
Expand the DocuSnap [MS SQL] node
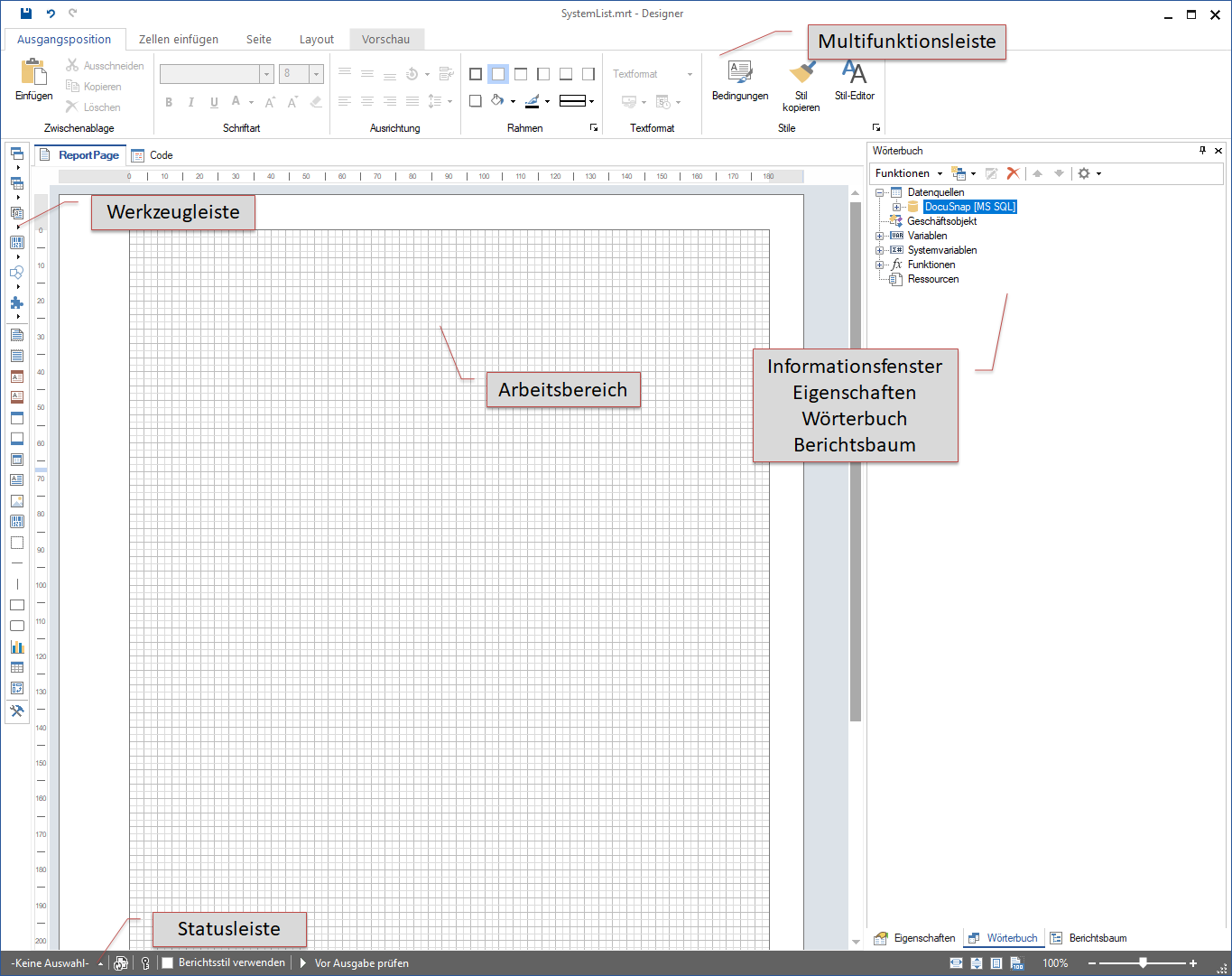896,207
